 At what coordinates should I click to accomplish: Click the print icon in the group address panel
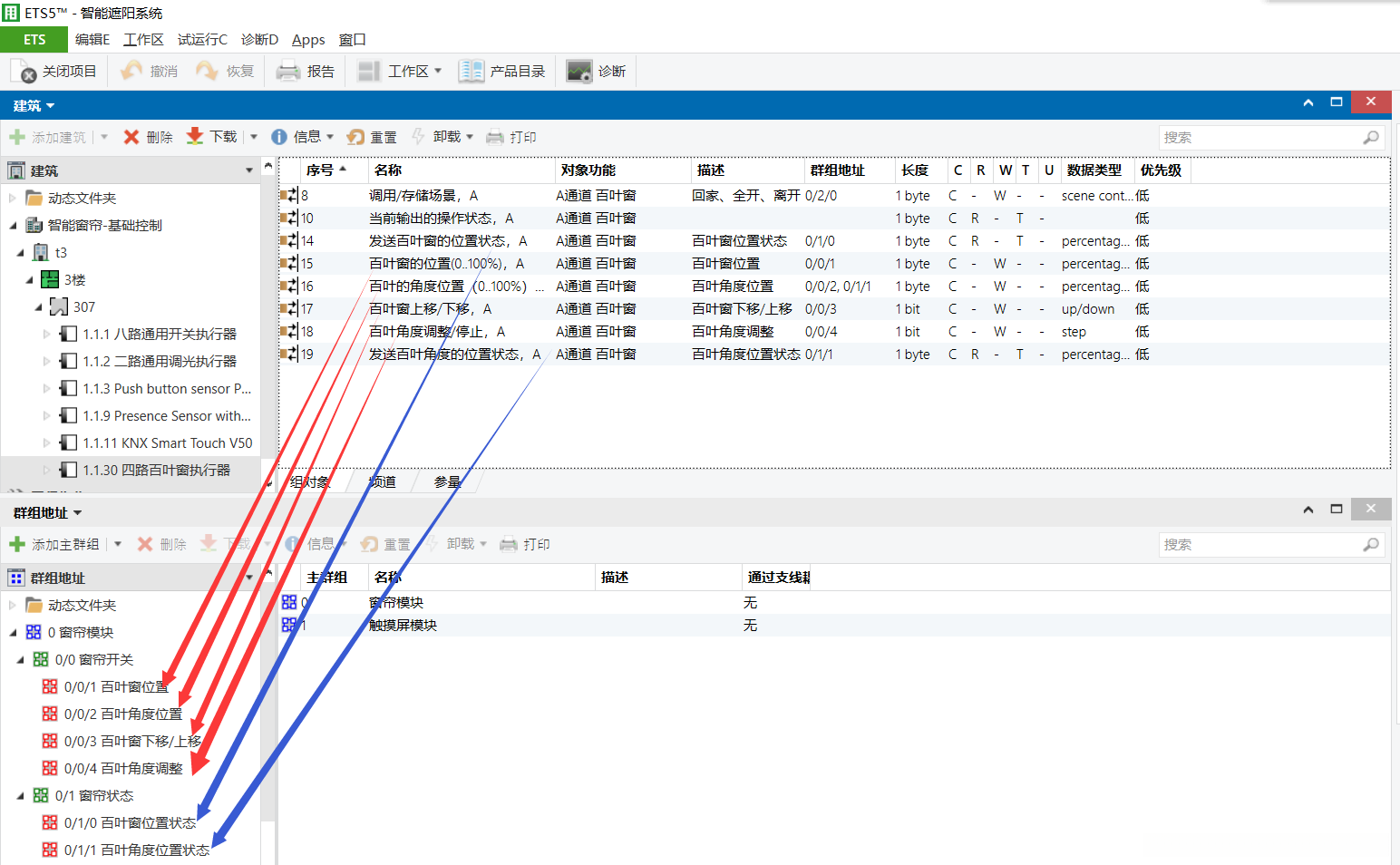[x=509, y=544]
